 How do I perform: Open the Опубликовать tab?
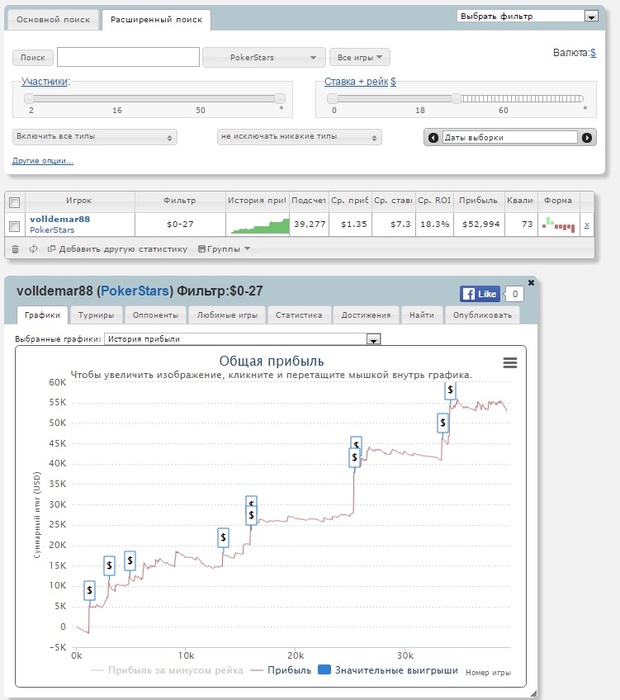[483, 315]
